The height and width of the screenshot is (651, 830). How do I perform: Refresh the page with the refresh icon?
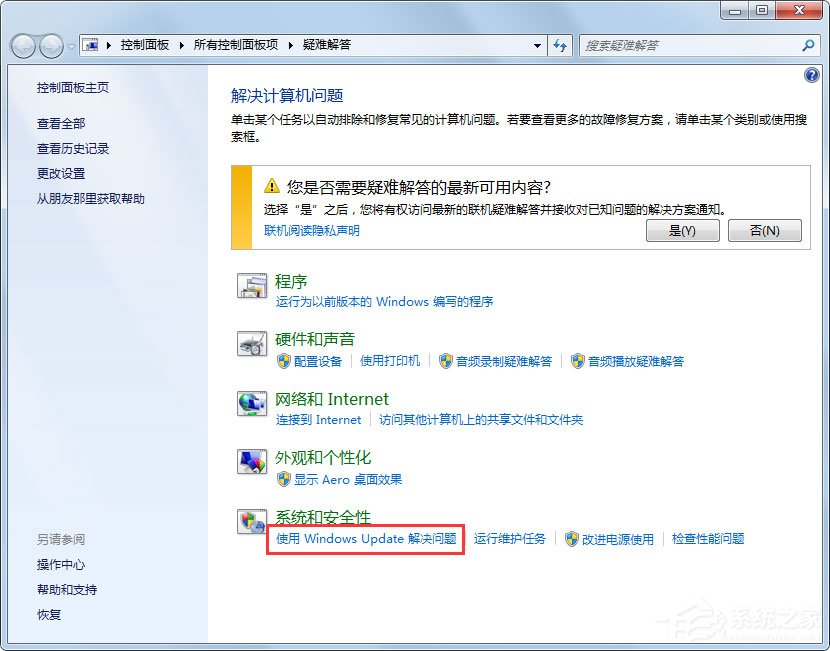[561, 45]
